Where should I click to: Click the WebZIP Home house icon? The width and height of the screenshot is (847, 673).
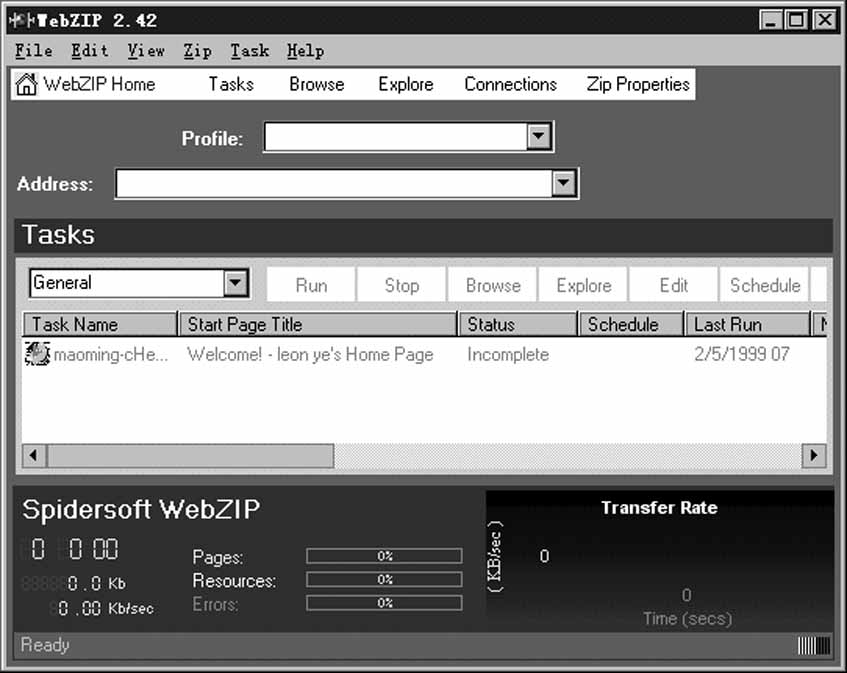(26, 84)
